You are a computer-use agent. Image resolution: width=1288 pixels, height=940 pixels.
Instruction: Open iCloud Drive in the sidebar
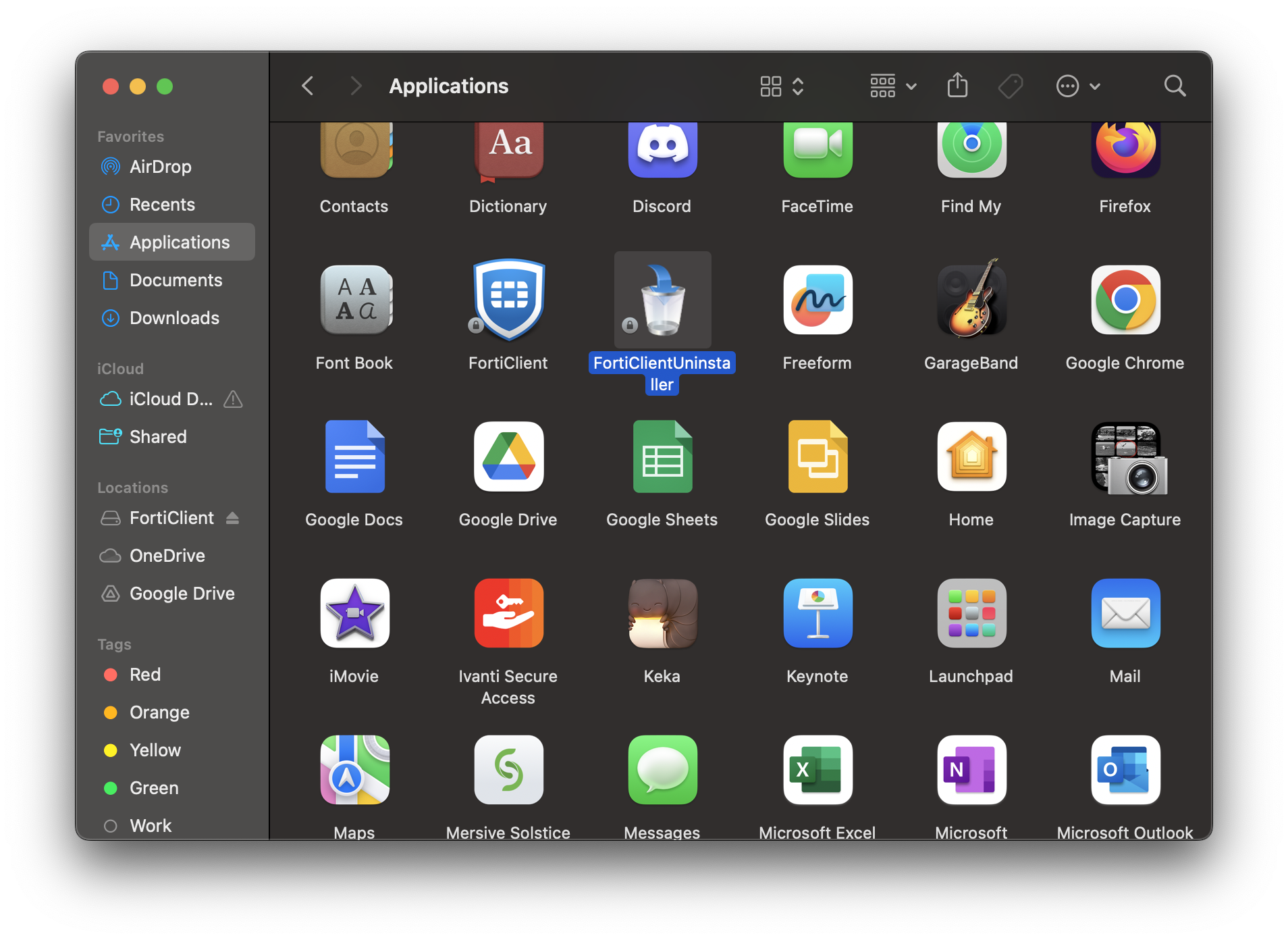(172, 399)
